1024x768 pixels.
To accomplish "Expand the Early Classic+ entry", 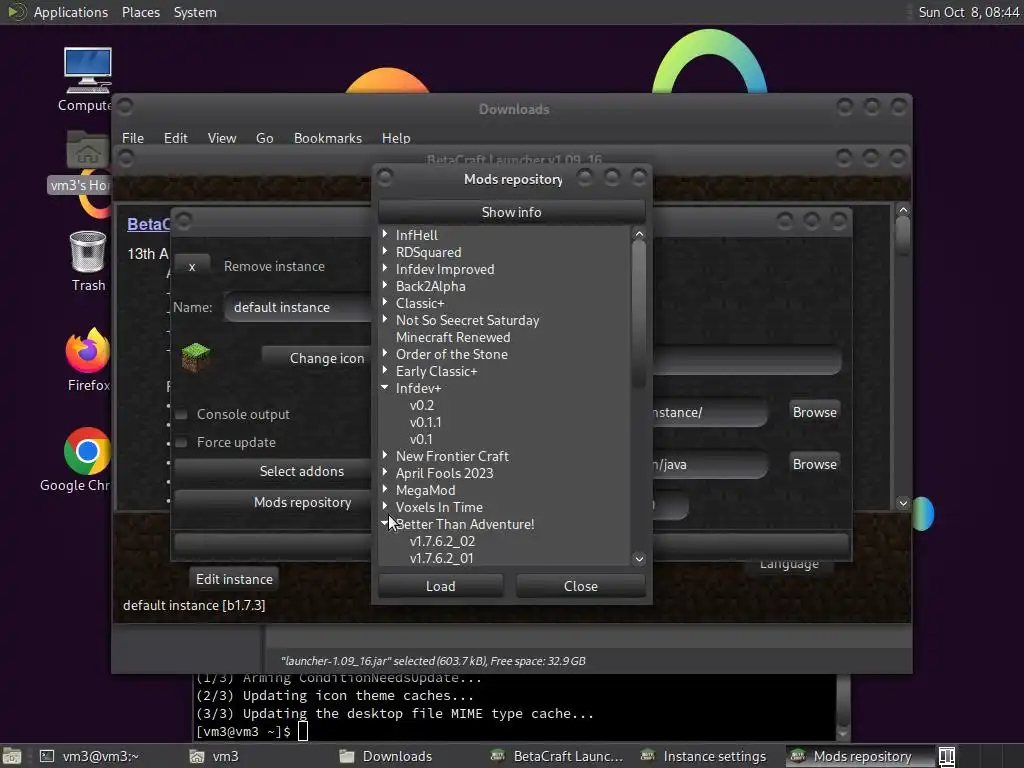I will click(x=385, y=370).
